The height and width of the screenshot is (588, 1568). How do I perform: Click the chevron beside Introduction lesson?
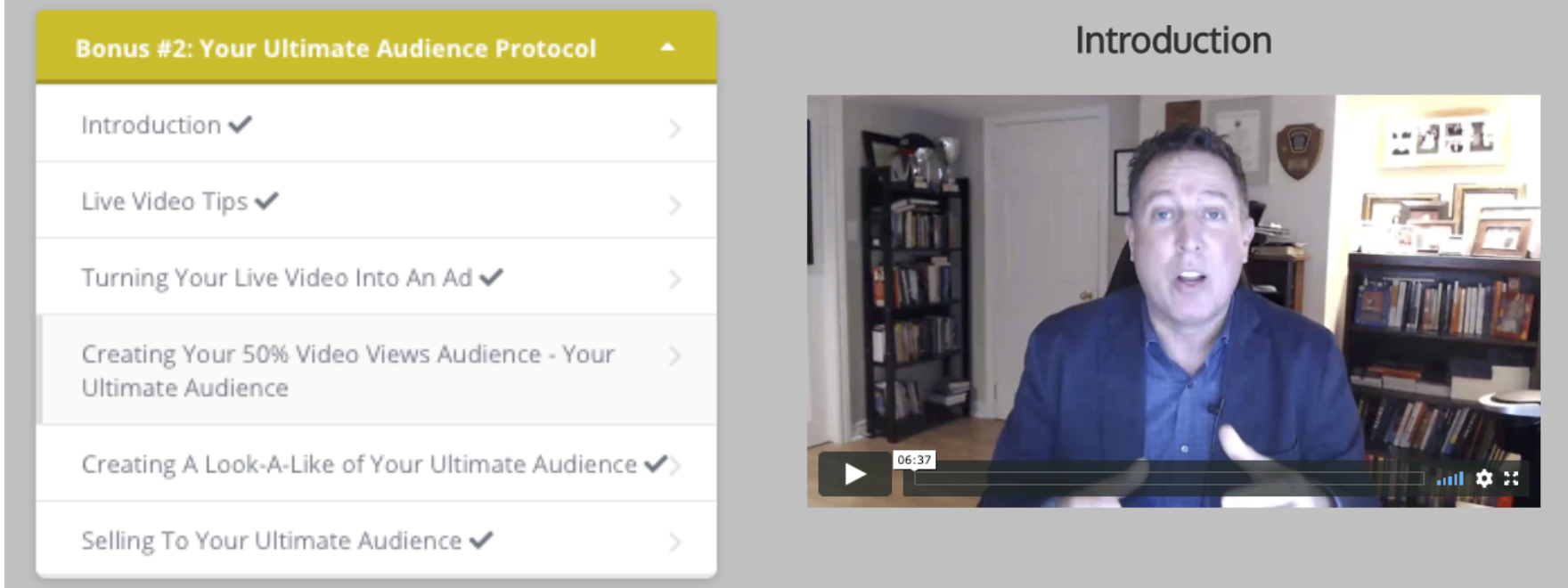point(674,128)
